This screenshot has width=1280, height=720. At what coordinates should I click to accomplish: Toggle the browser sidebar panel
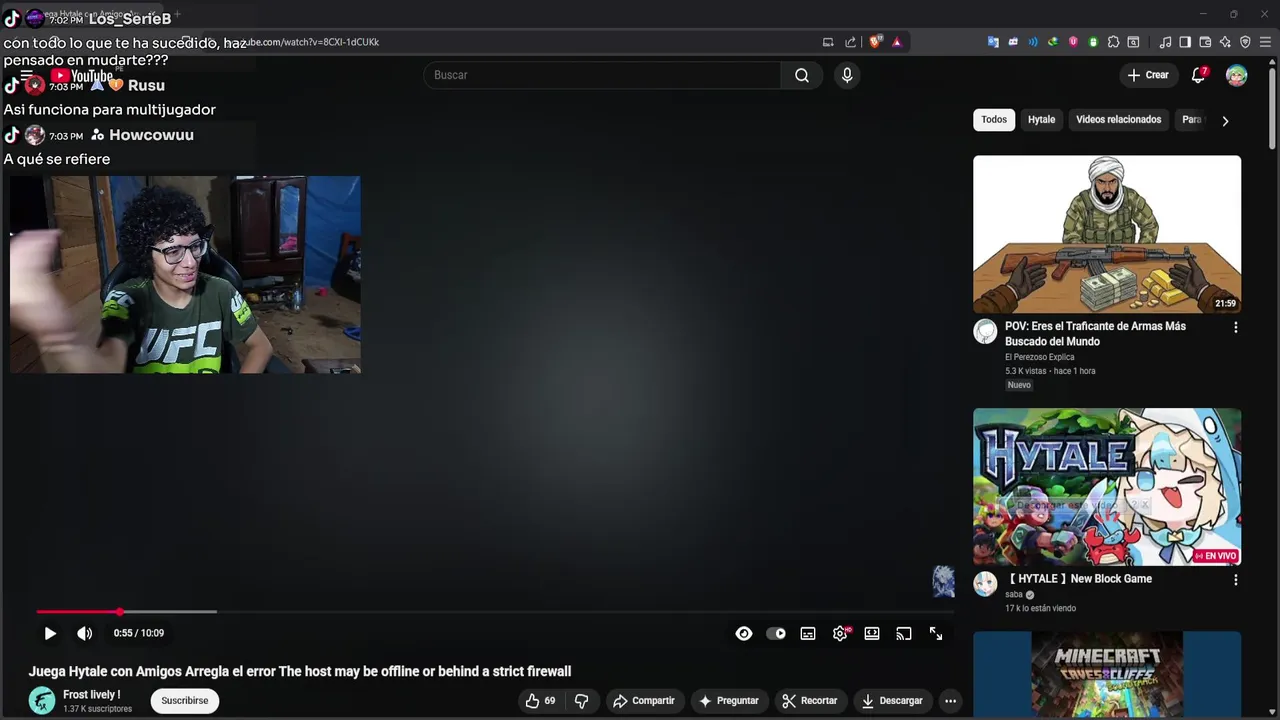[x=1185, y=42]
